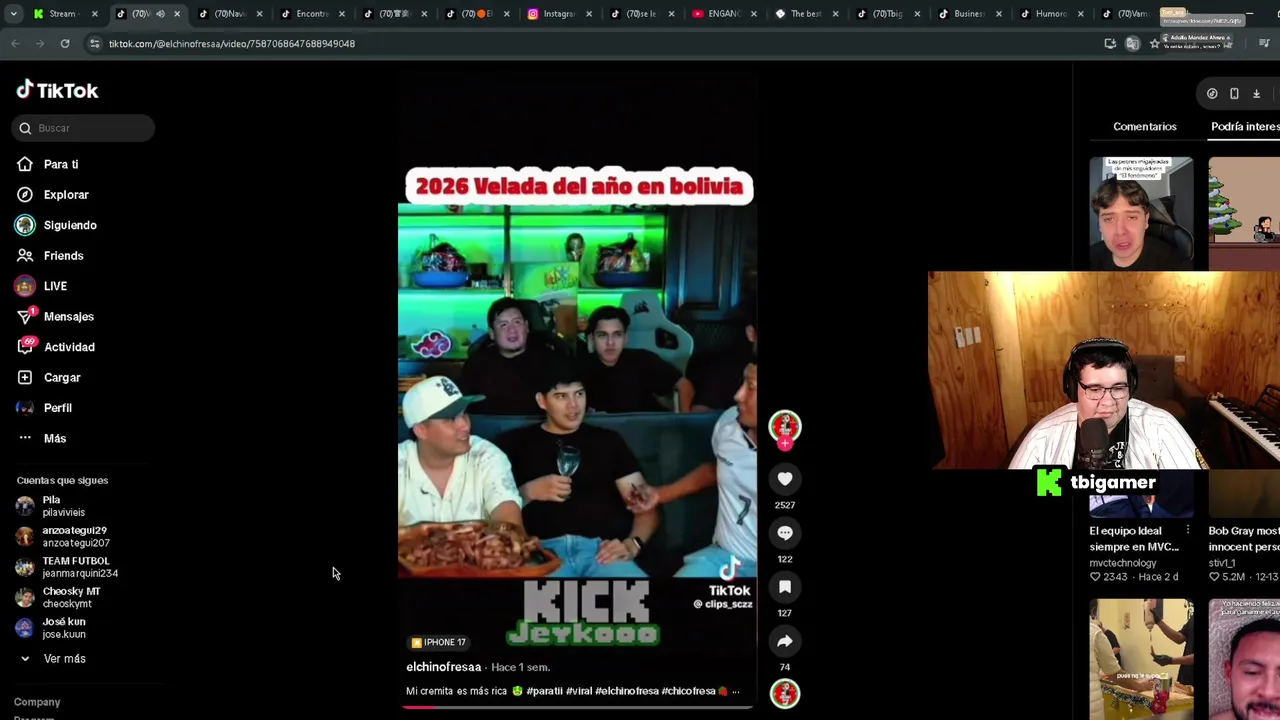Close the Stream browser tab

[x=95, y=14]
